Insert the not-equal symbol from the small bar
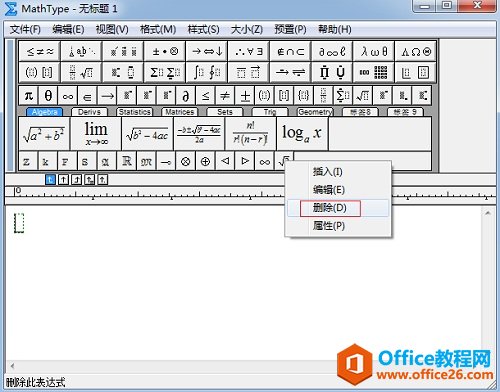500x392 pixels. click(x=225, y=96)
